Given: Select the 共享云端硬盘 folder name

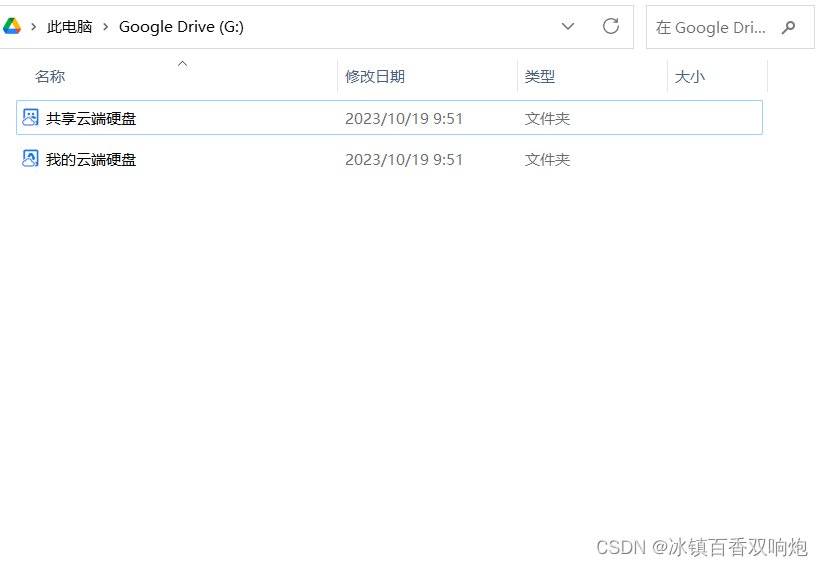Looking at the screenshot, I should tap(91, 119).
